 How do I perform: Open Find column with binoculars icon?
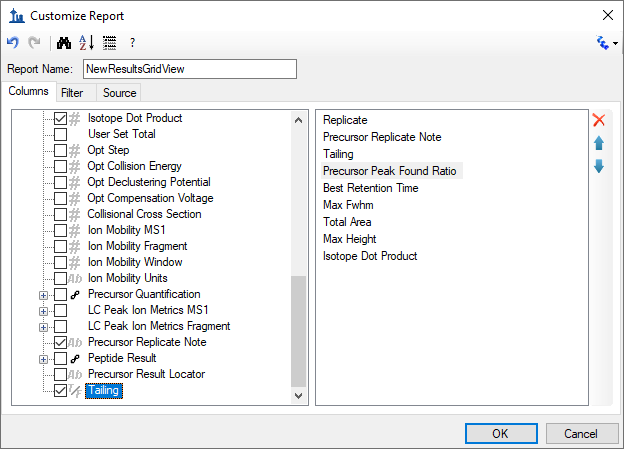(x=64, y=43)
